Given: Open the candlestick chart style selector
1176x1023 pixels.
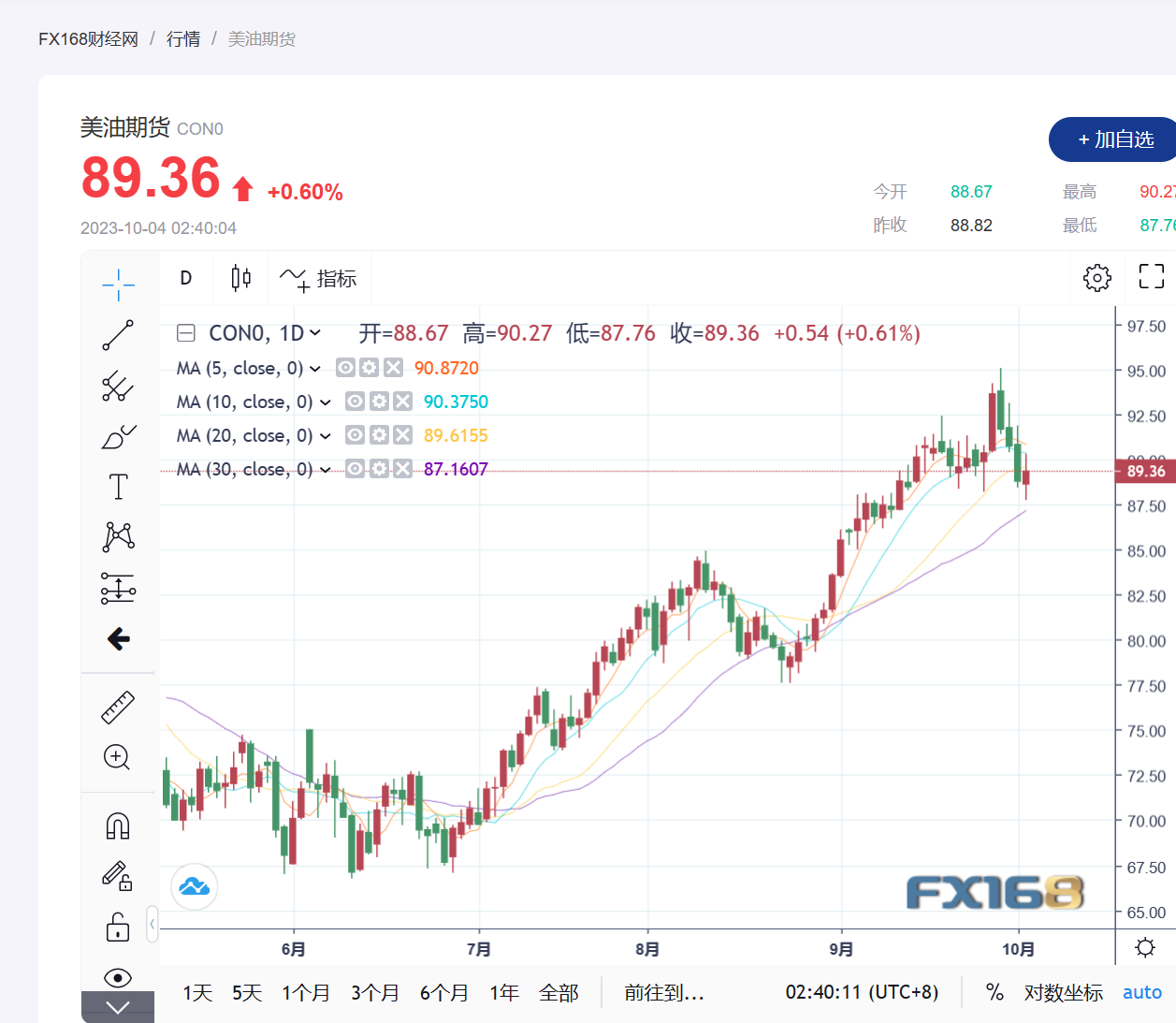Looking at the screenshot, I should pyautogui.click(x=240, y=278).
